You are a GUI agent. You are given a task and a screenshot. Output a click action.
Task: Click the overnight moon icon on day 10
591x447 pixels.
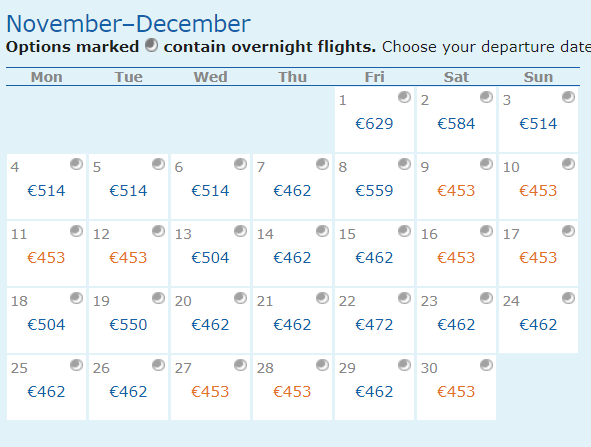[568, 164]
